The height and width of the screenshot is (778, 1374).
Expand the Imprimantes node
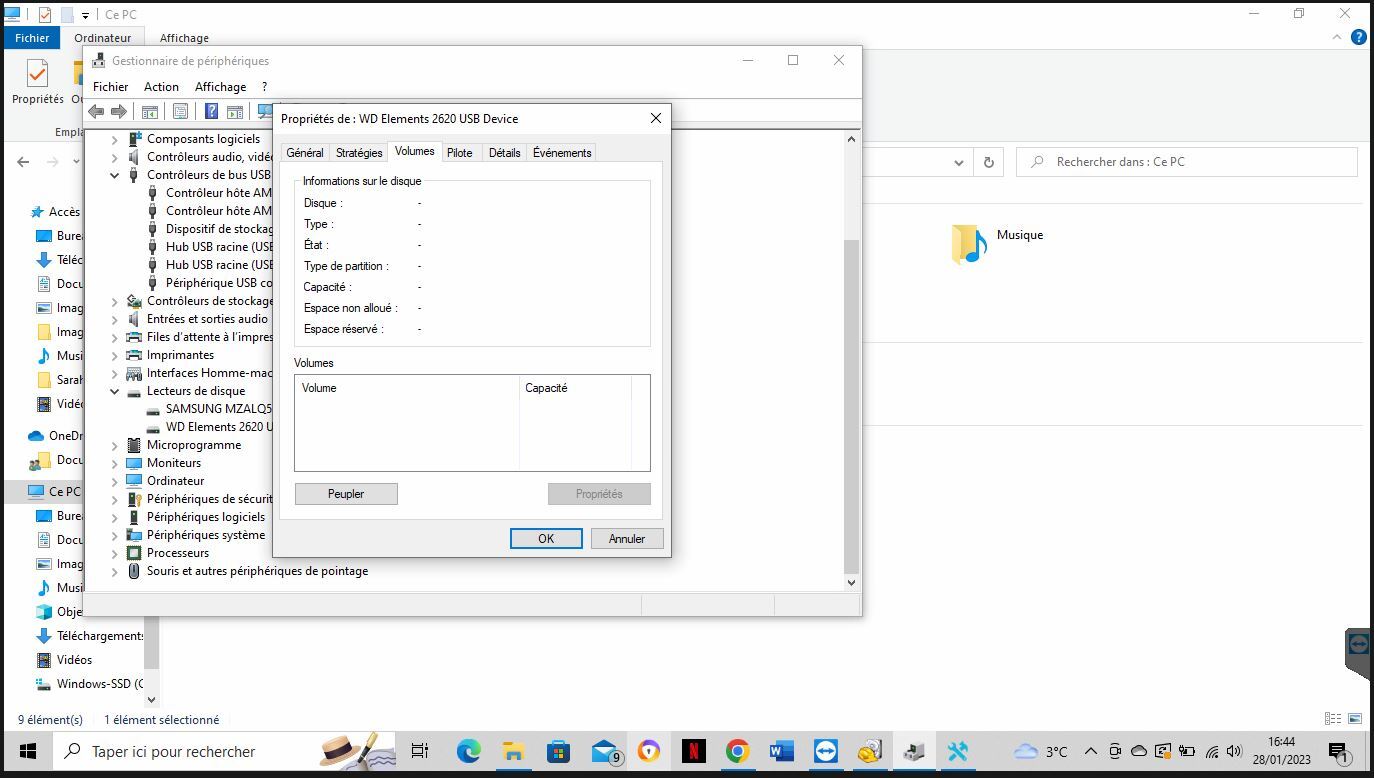pos(114,355)
